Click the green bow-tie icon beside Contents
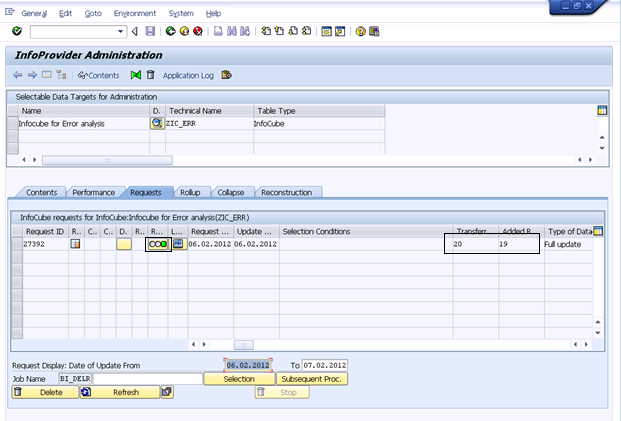The height and width of the screenshot is (421, 621). 136,75
